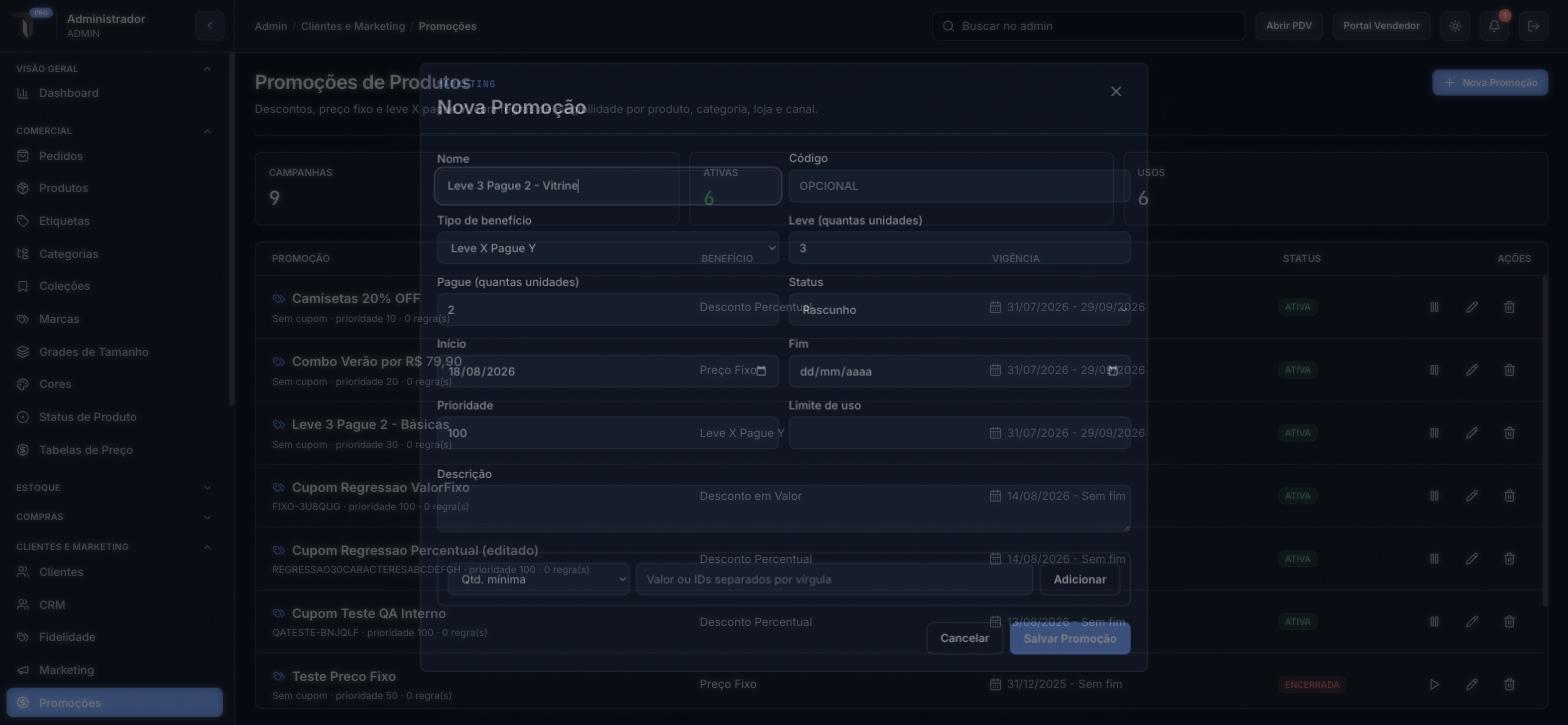Click the Adicionar rule button

pos(1080,579)
